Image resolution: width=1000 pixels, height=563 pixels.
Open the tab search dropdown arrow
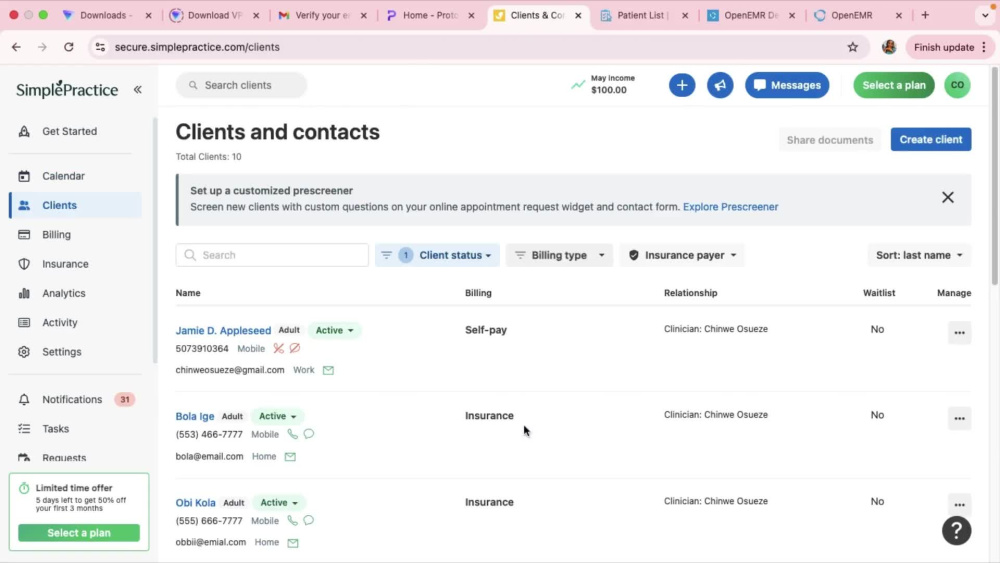985,15
